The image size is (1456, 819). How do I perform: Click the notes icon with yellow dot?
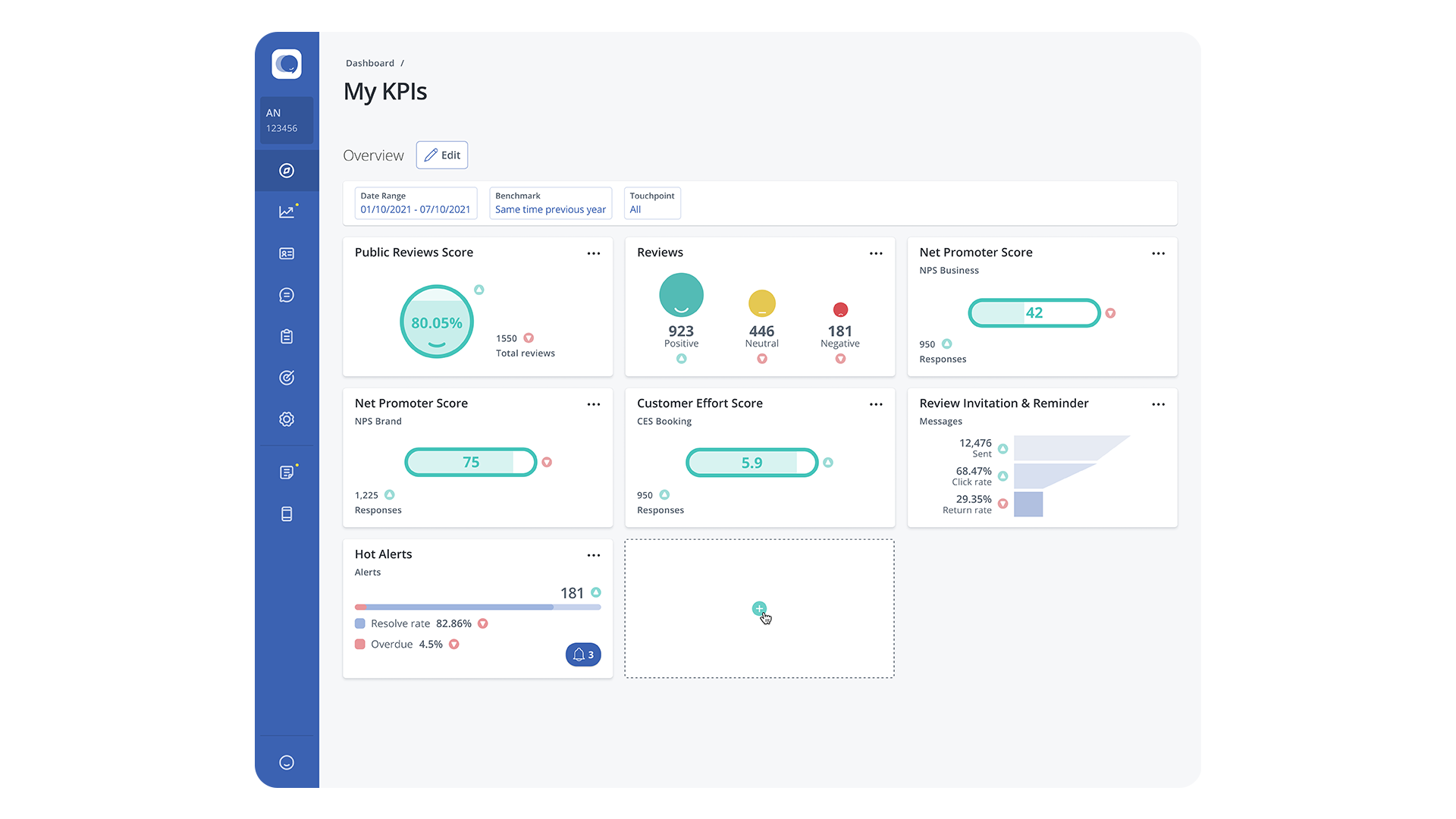pos(287,472)
